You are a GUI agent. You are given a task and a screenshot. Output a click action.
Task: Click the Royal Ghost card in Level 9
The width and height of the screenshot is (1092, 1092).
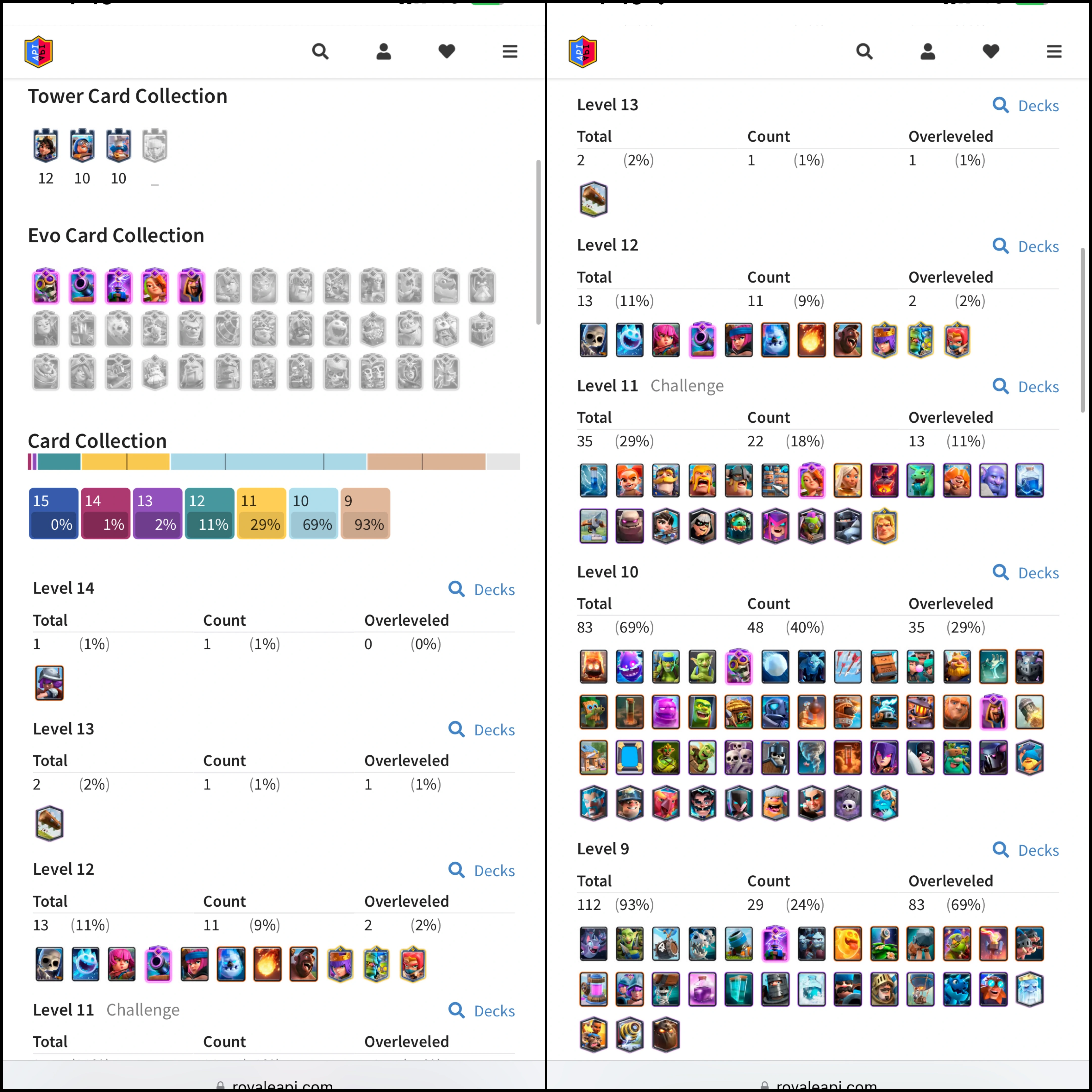click(1029, 989)
